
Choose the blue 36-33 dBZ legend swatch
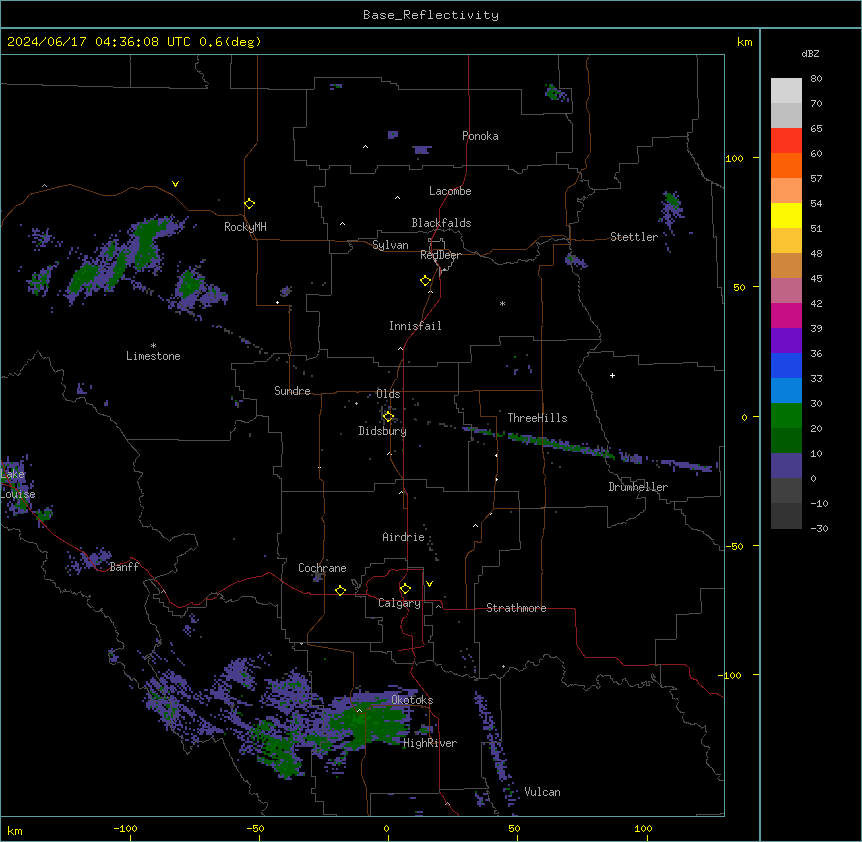786,365
